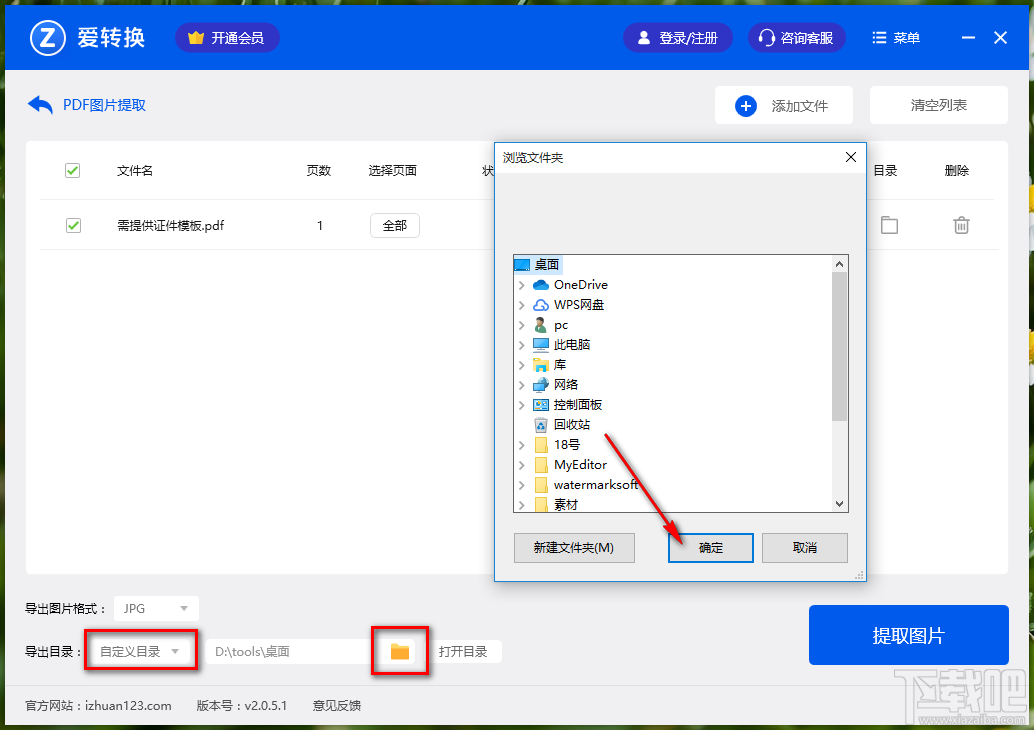
Task: Click the document icon in the 目录 column
Action: [x=889, y=225]
